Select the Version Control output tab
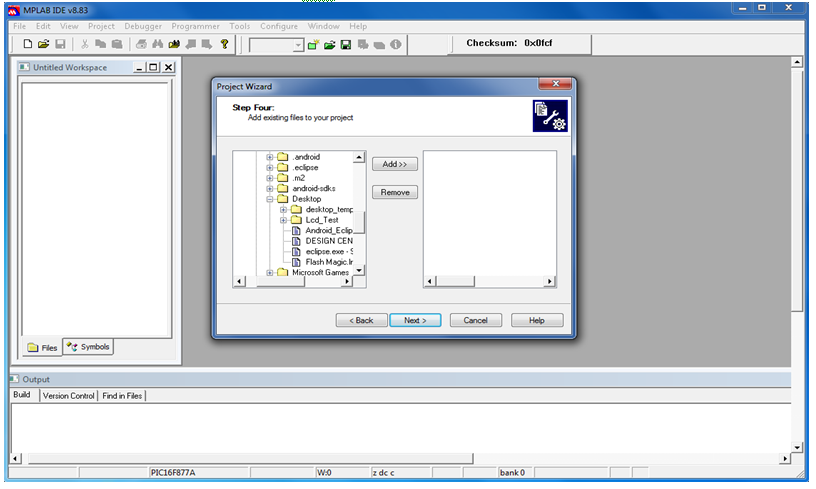The width and height of the screenshot is (816, 489). point(69,396)
